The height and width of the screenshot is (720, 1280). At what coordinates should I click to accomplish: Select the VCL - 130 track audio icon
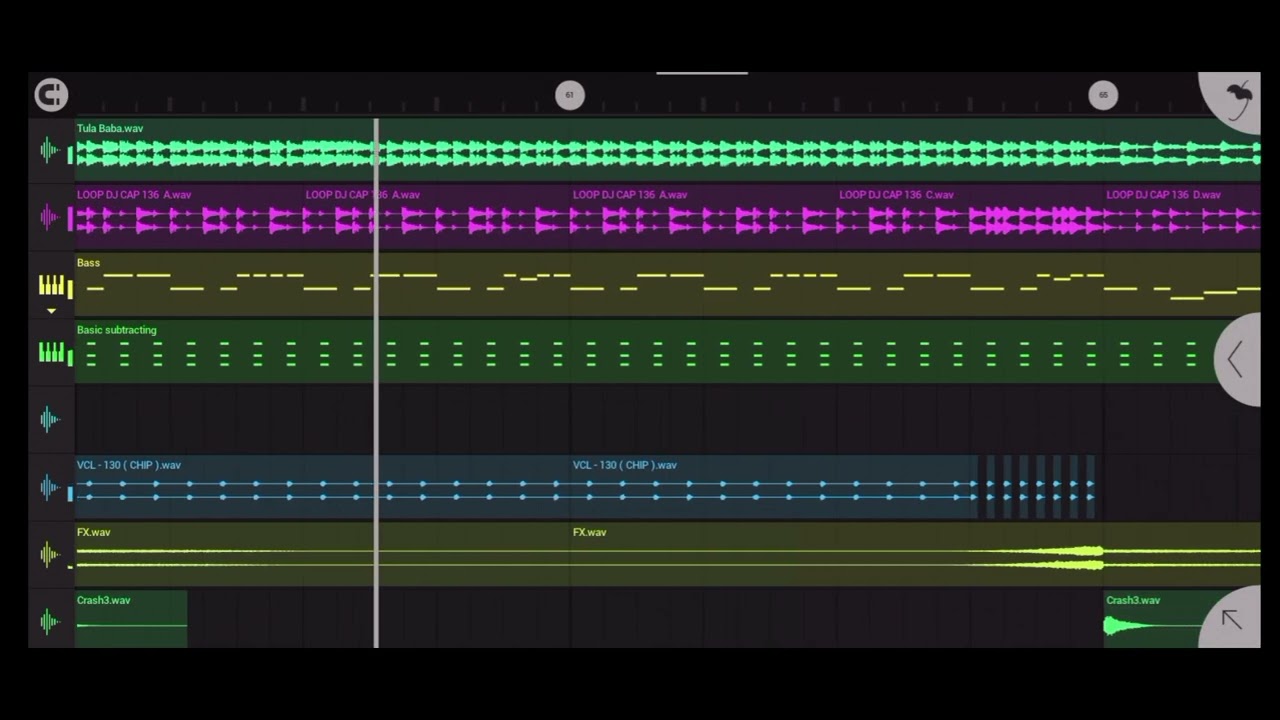coord(50,487)
